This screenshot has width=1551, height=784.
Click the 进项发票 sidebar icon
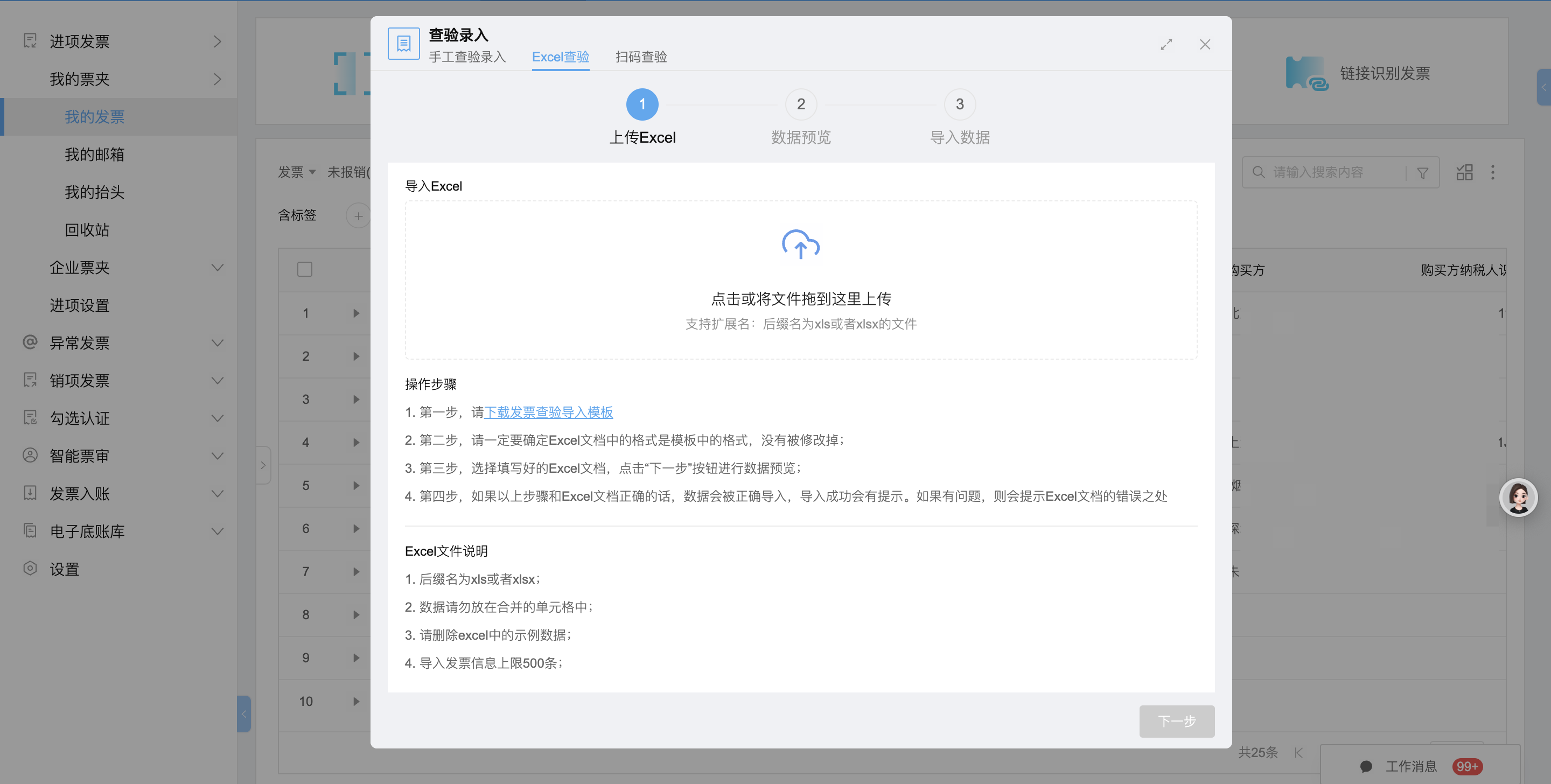pyautogui.click(x=30, y=41)
